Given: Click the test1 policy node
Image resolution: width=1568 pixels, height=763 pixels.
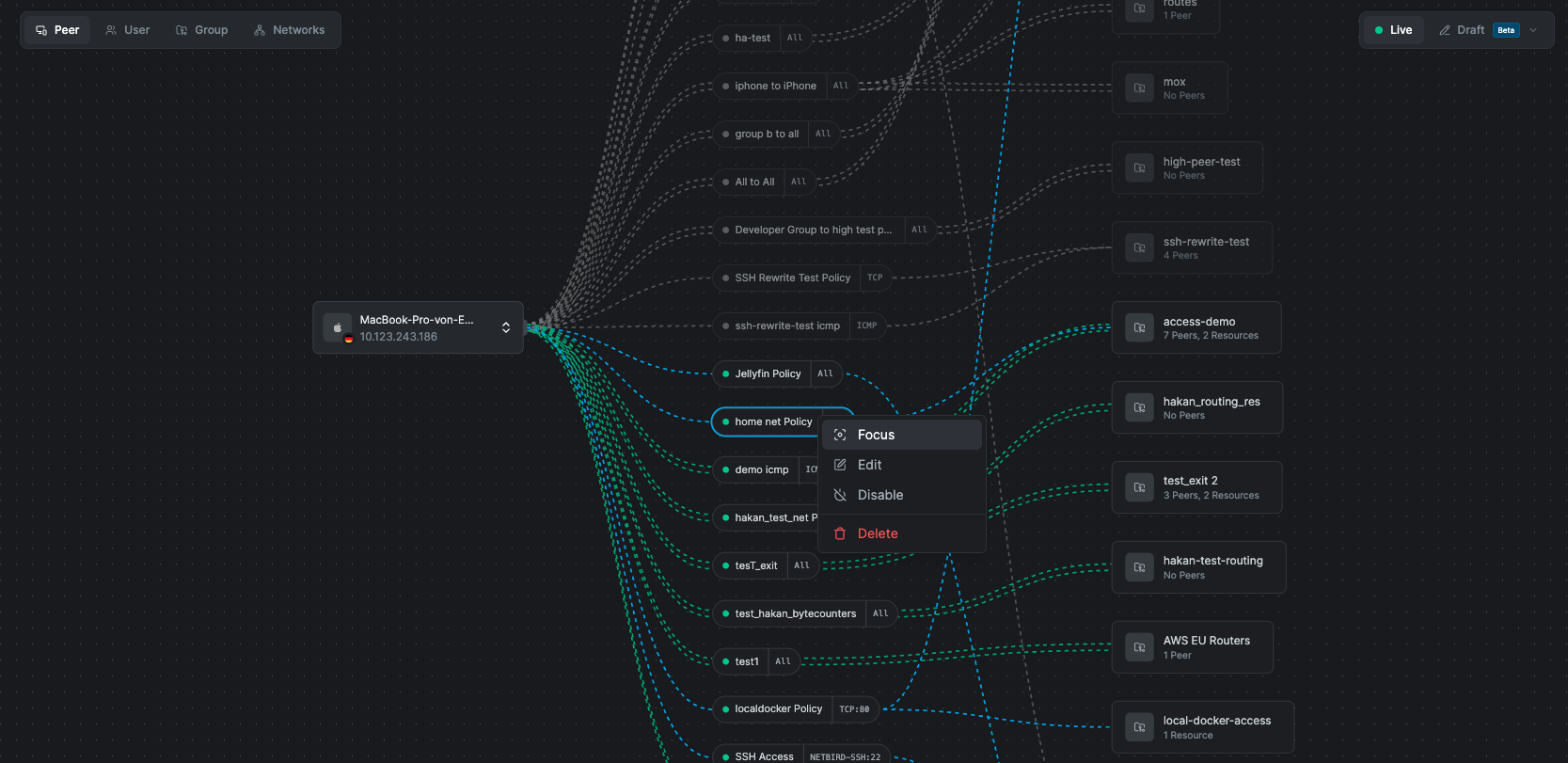Looking at the screenshot, I should point(756,661).
